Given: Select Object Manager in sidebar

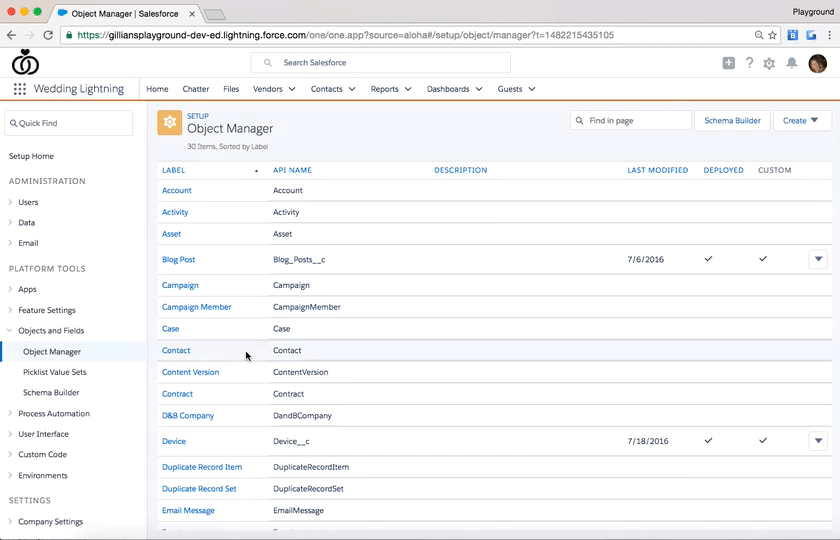Looking at the screenshot, I should 52,351.
